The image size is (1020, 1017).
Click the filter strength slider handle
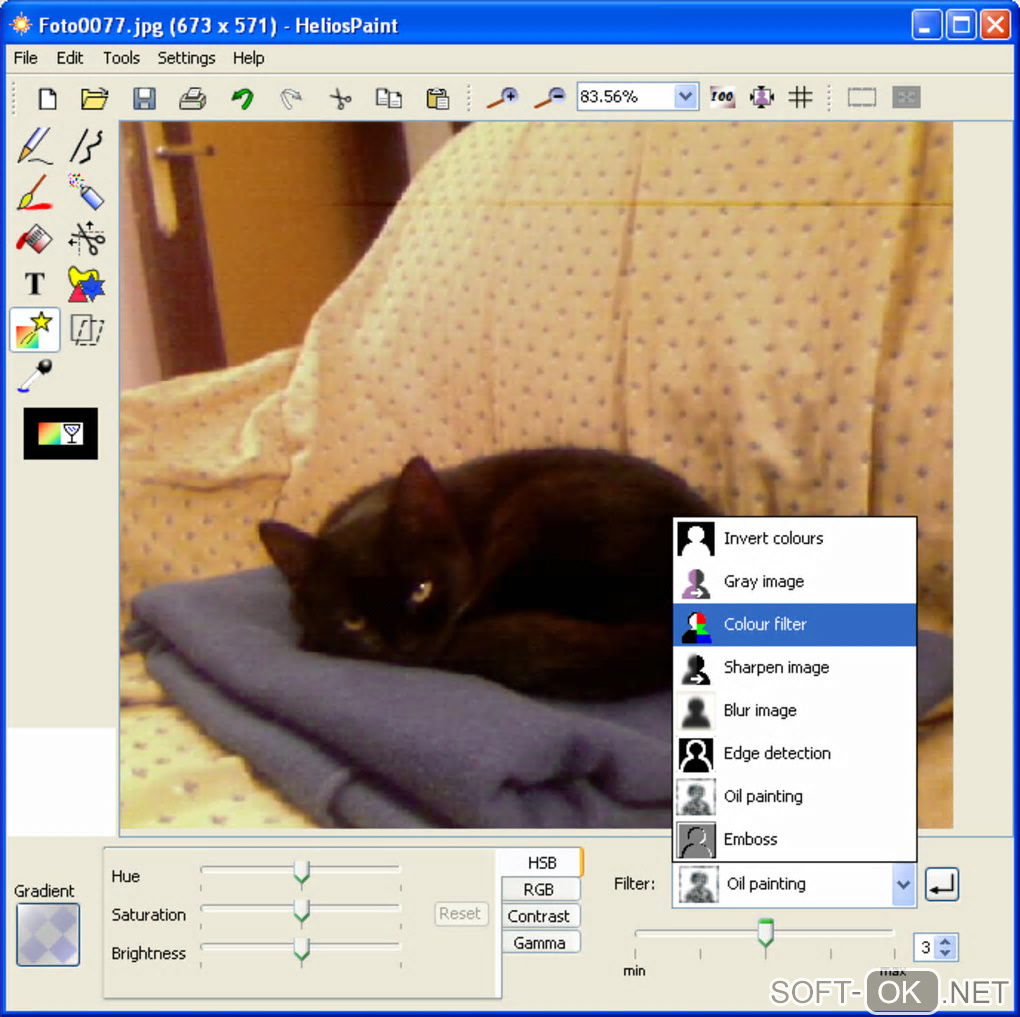766,932
